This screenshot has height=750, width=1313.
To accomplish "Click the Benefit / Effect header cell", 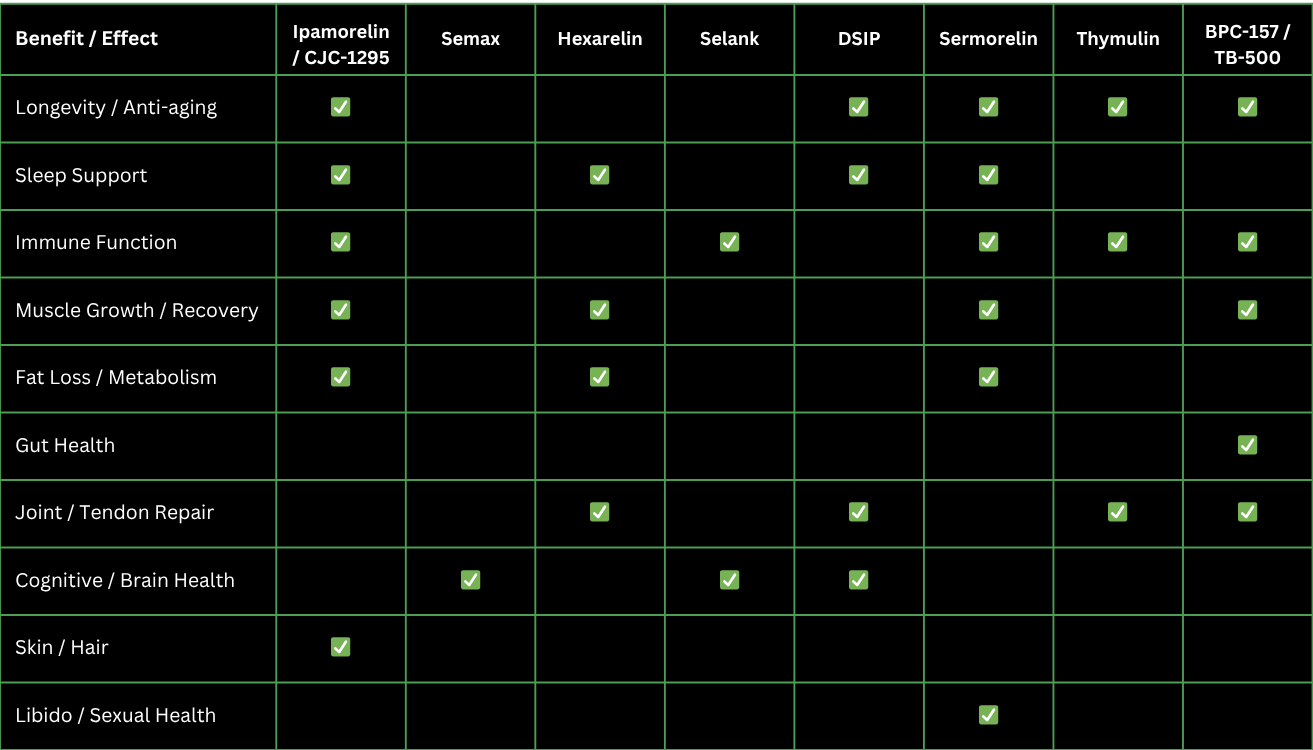I will [x=87, y=39].
